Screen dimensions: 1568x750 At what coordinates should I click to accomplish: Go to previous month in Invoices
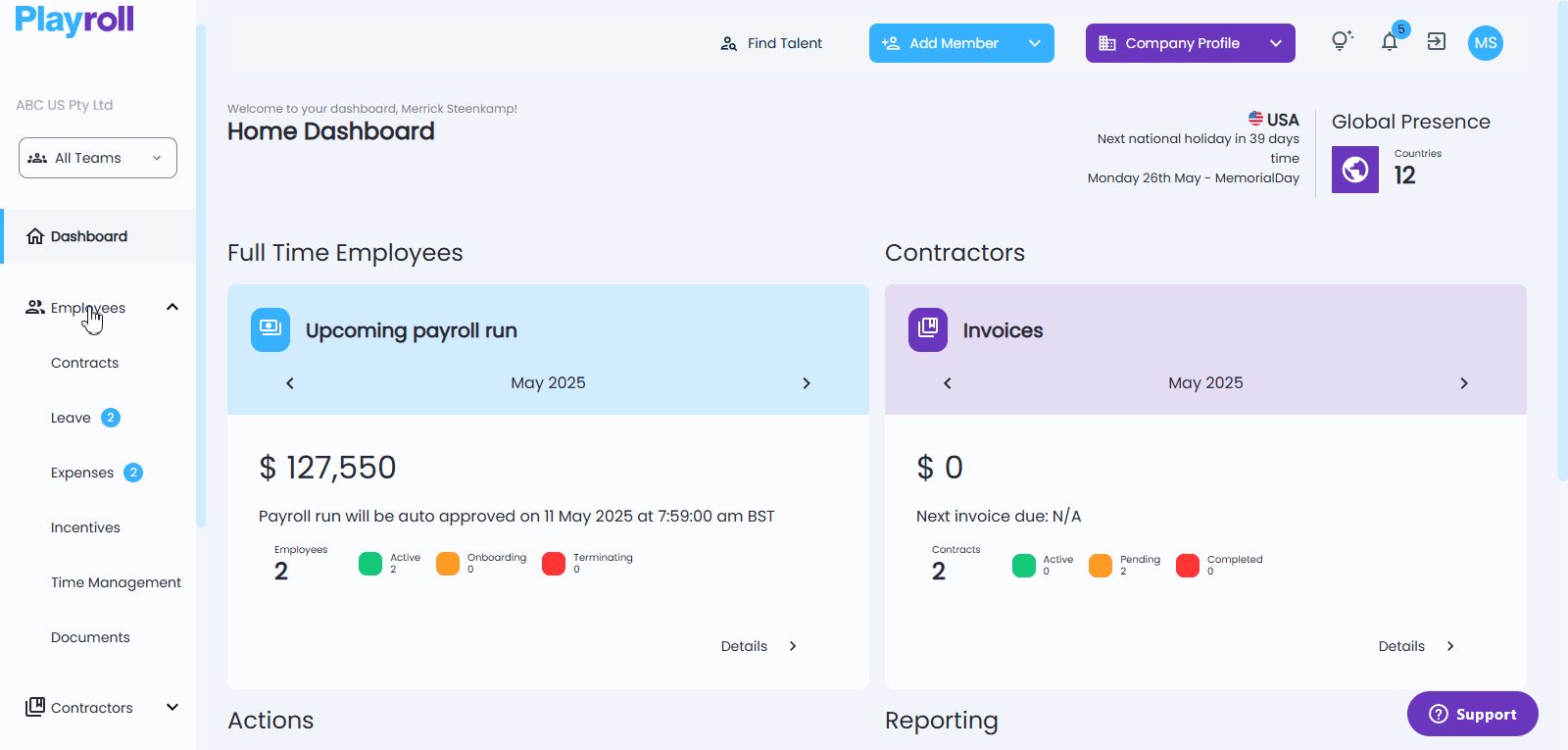pyautogui.click(x=948, y=383)
